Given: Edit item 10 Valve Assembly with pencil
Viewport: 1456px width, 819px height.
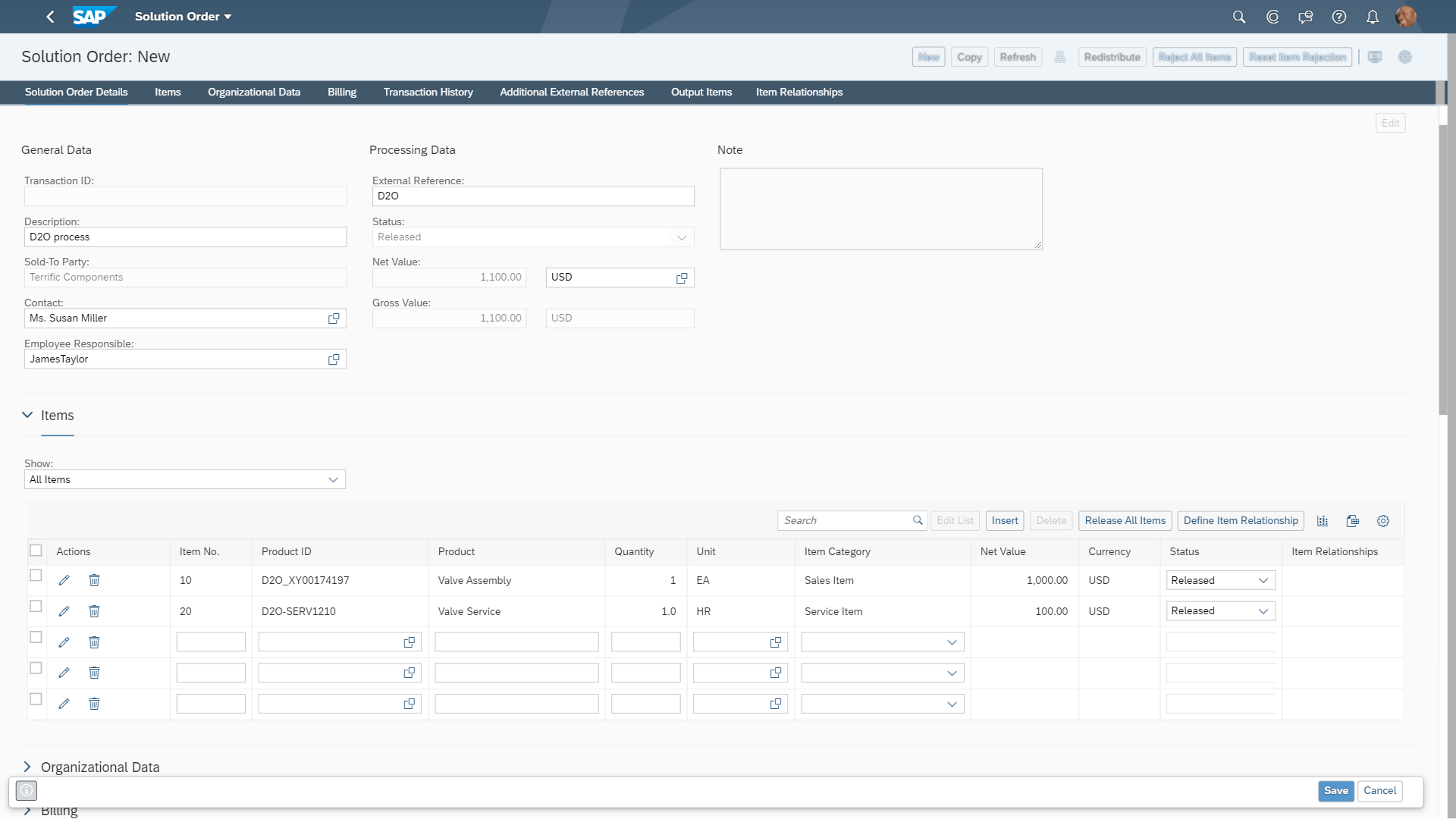Looking at the screenshot, I should click(64, 580).
